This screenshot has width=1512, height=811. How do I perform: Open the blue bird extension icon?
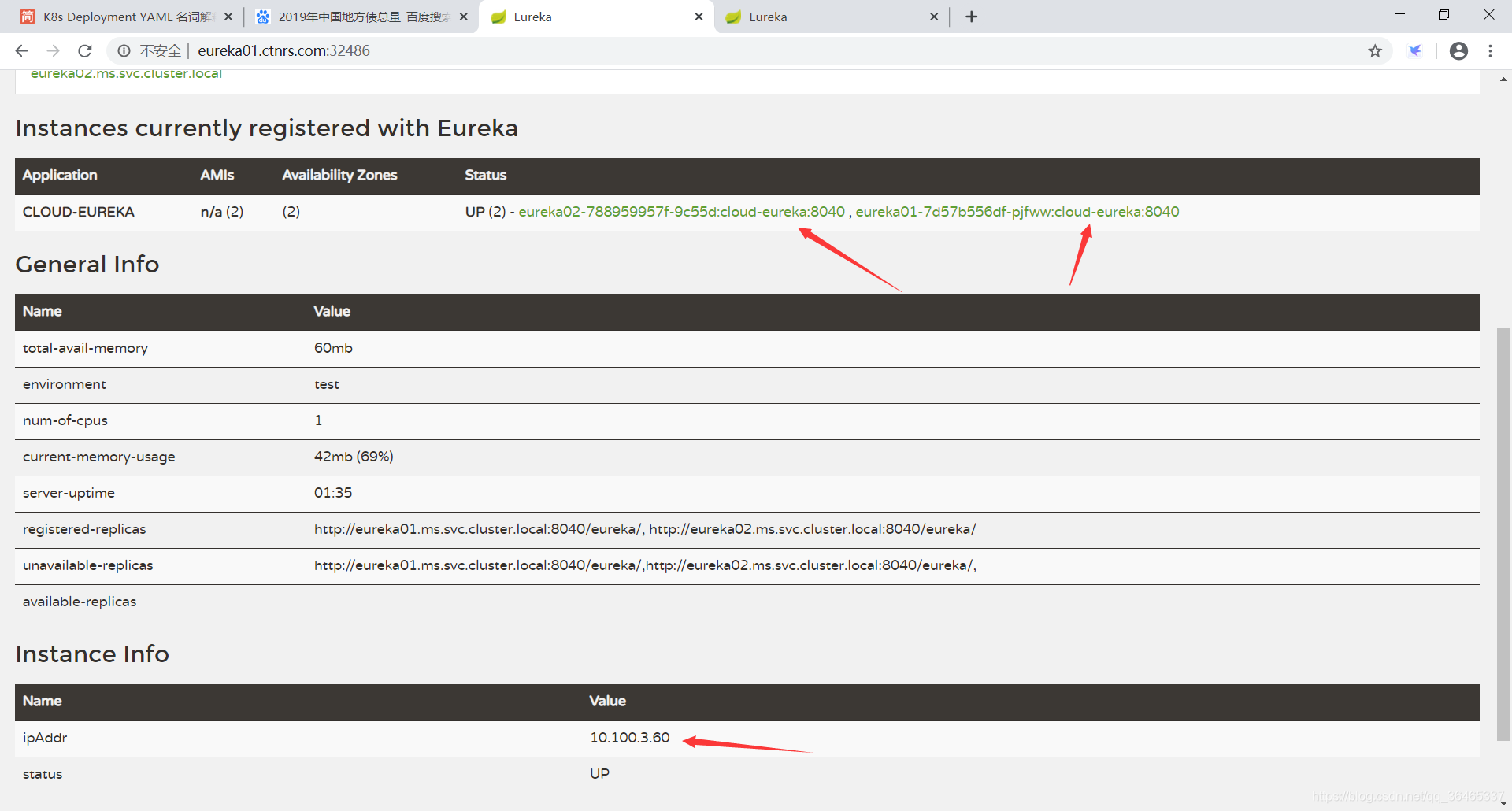1415,51
